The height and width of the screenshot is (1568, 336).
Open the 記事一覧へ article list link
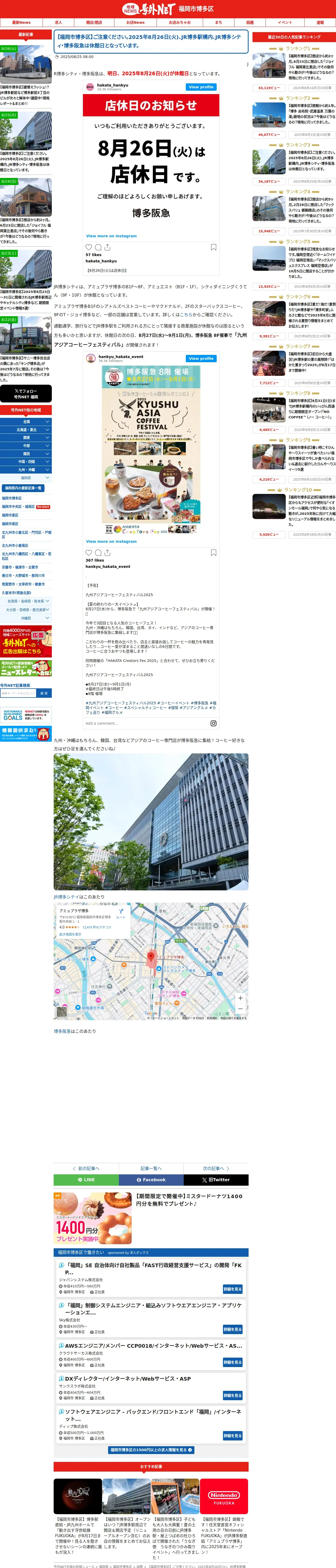coord(151,1168)
